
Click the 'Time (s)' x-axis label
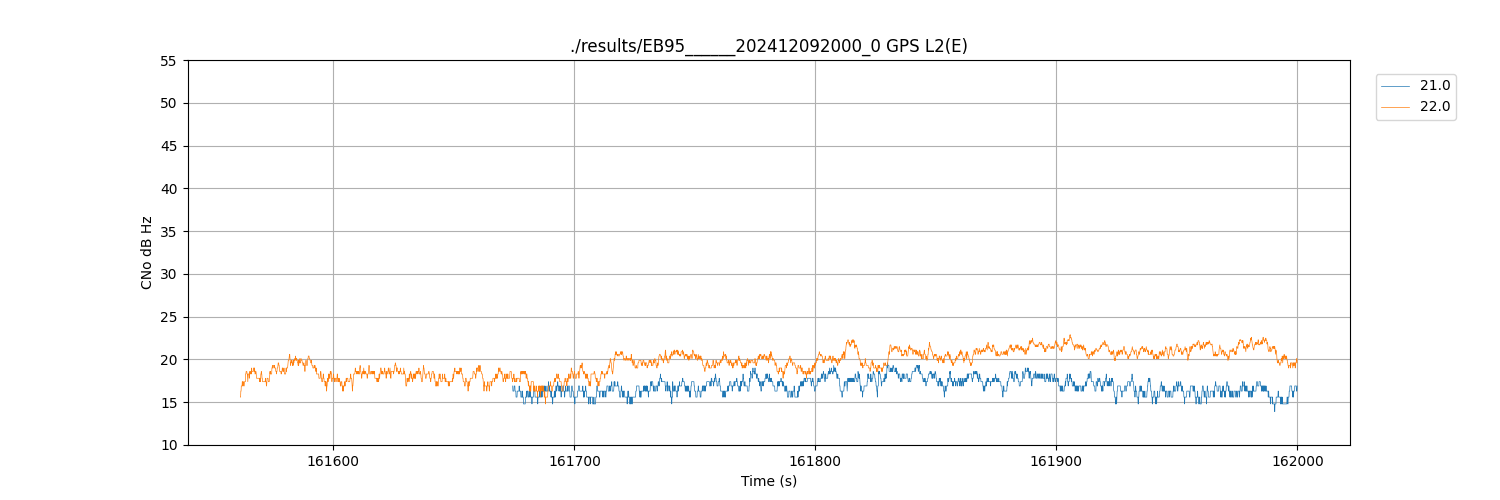point(768,481)
